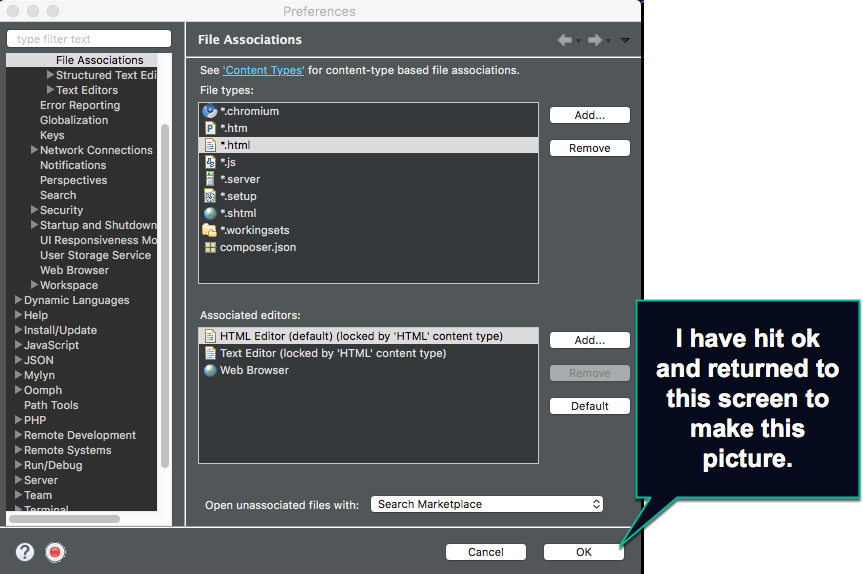Click the *.workingsets folder icon

coord(209,230)
